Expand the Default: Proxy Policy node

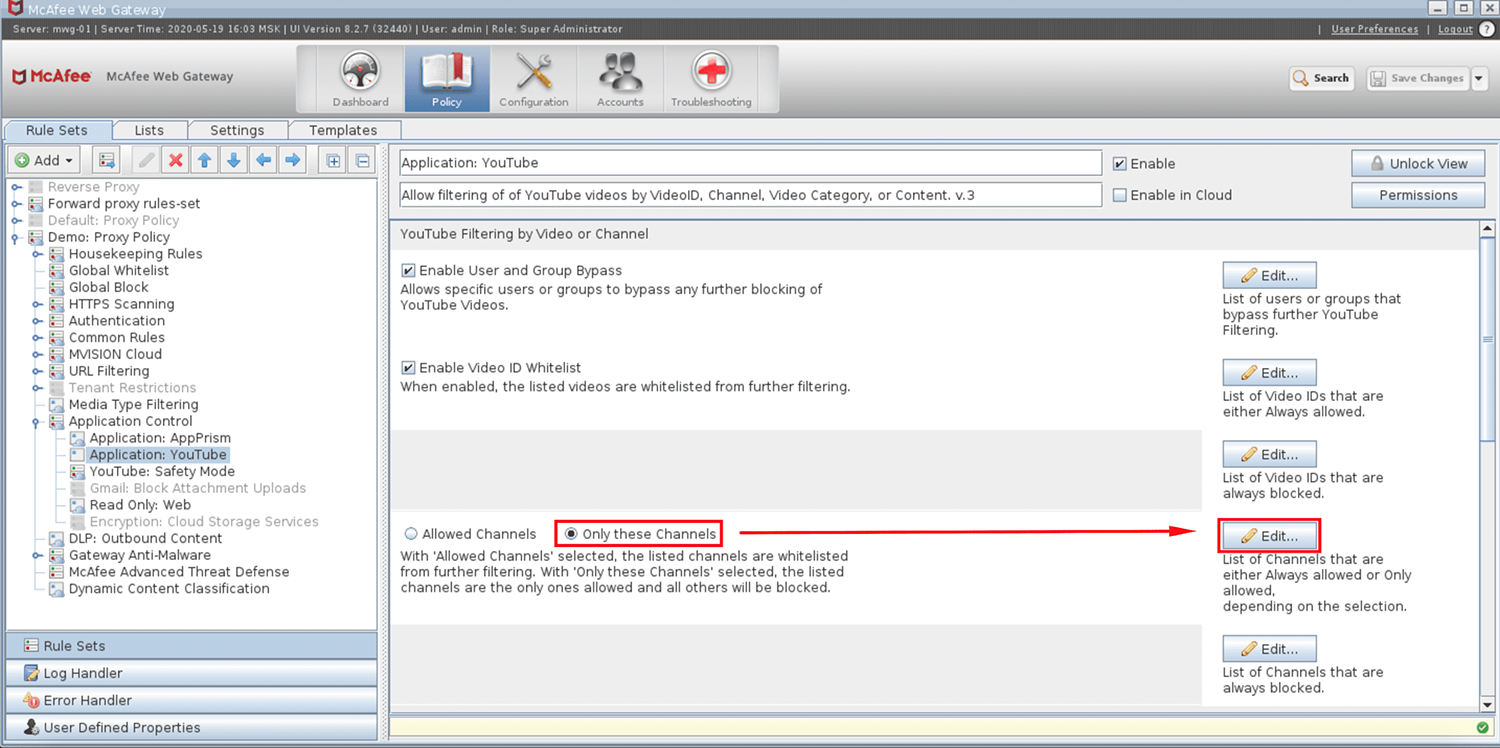16,220
